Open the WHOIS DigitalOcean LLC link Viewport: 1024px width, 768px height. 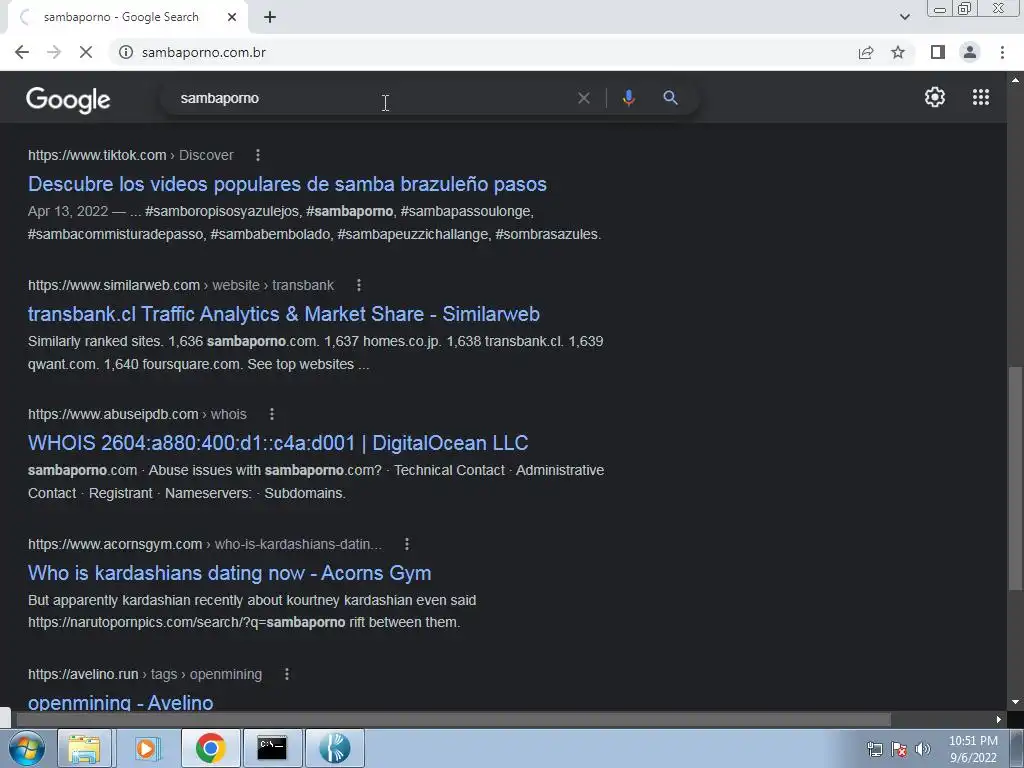(278, 443)
